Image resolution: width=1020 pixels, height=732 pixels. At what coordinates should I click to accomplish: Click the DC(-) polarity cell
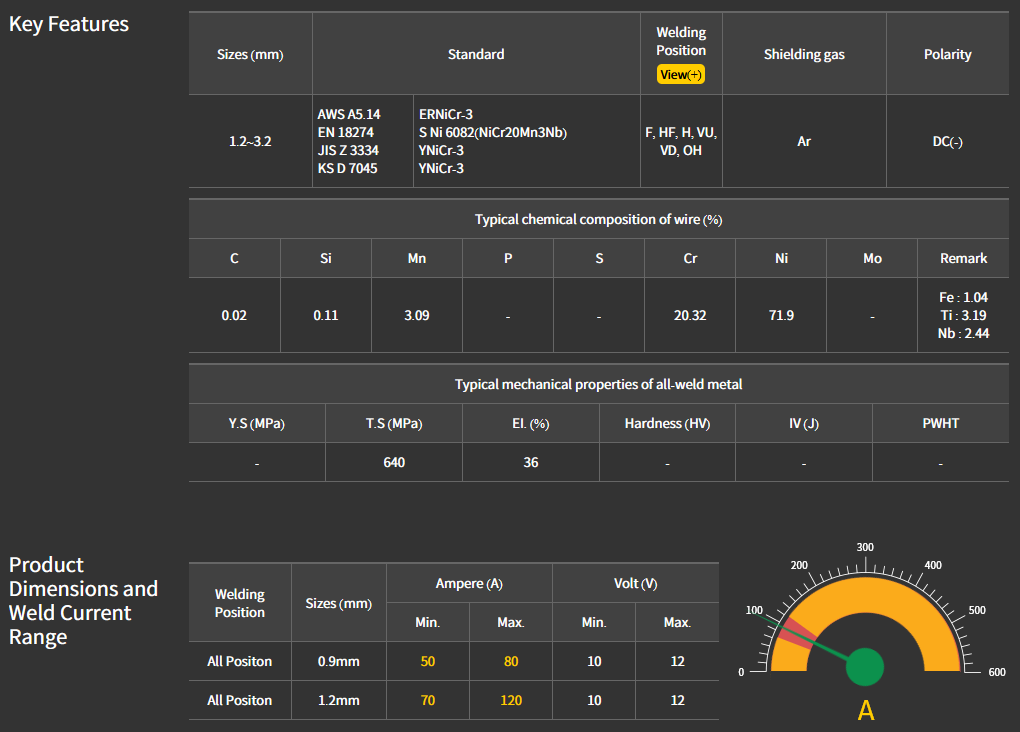pos(947,142)
